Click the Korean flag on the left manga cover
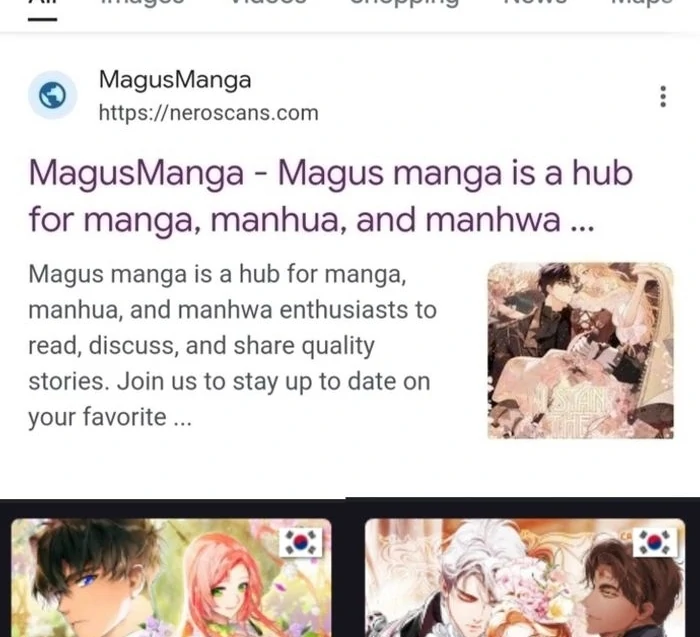Image resolution: width=700 pixels, height=637 pixels. tap(300, 542)
